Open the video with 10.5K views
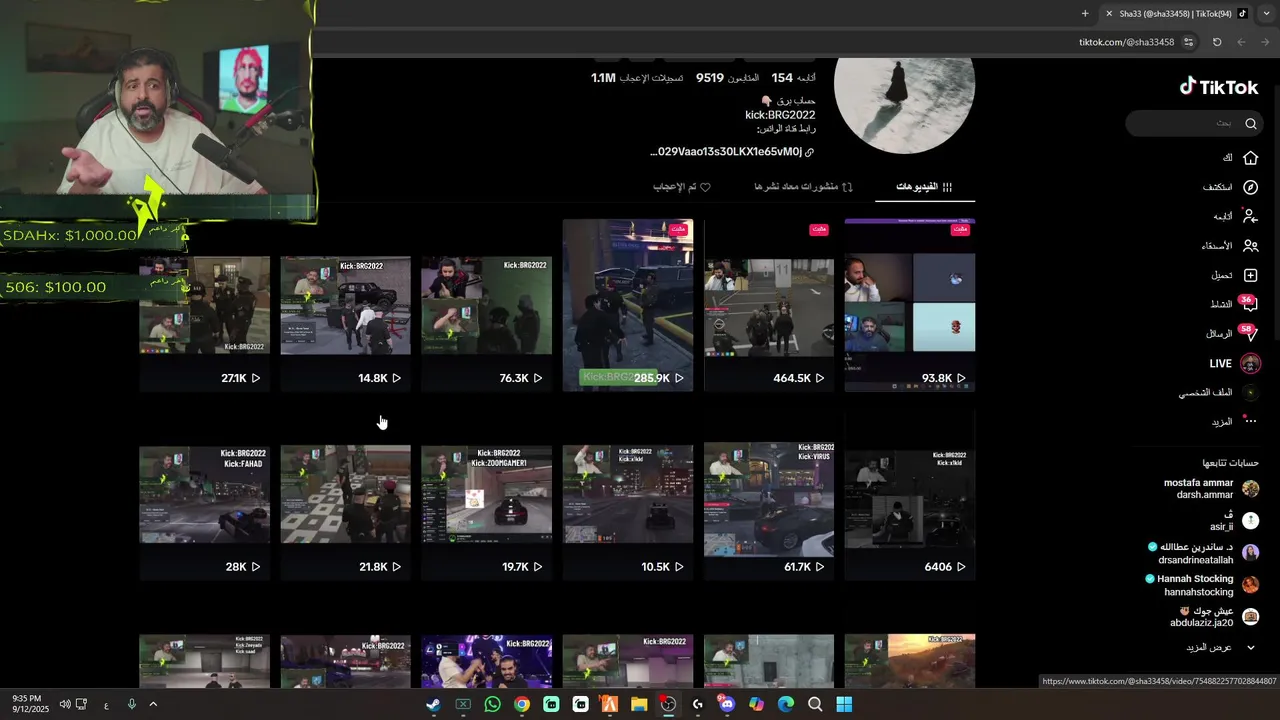Viewport: 1280px width, 720px height. 628,494
